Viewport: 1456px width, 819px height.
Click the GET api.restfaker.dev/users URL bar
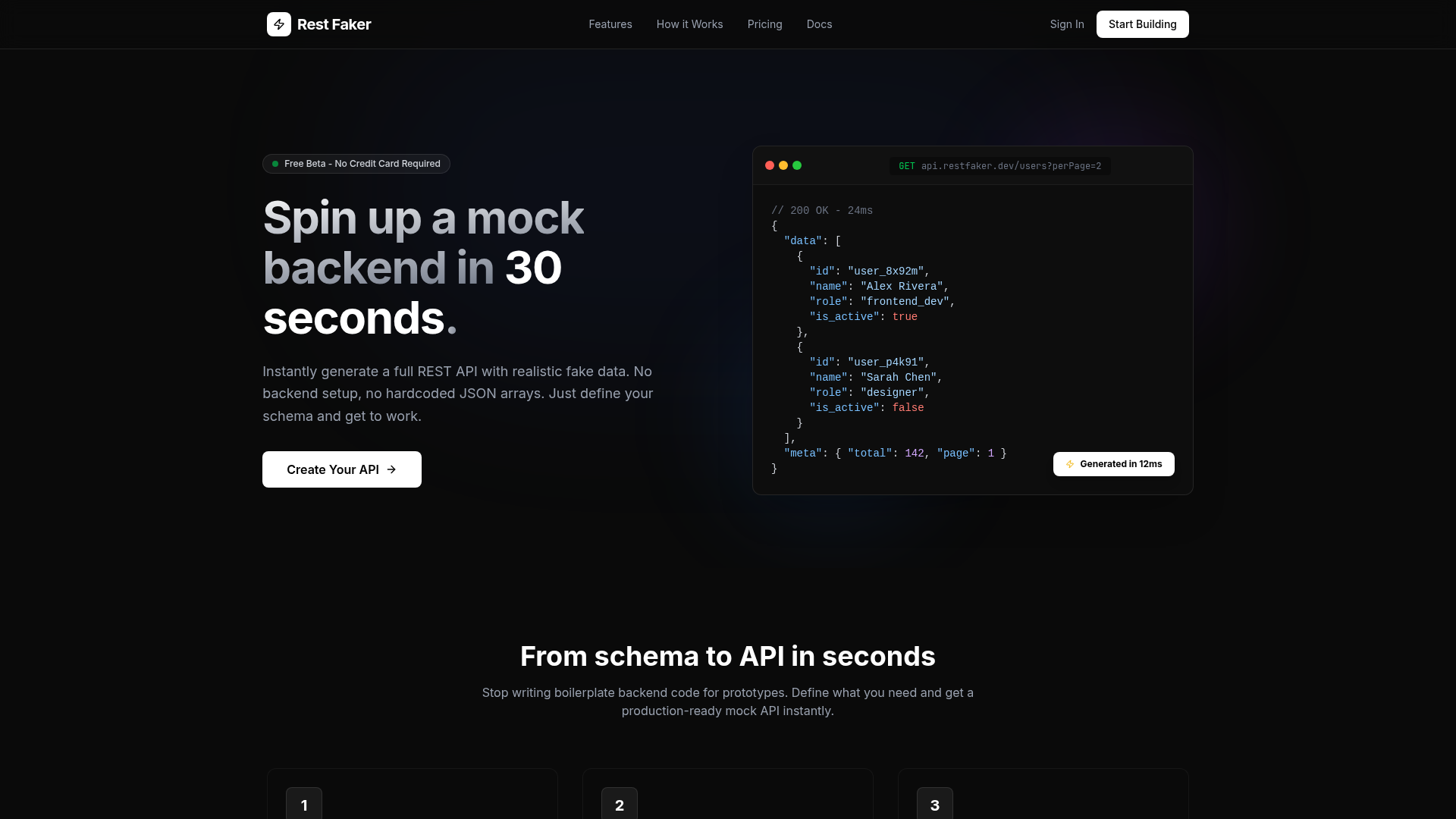coord(999,166)
